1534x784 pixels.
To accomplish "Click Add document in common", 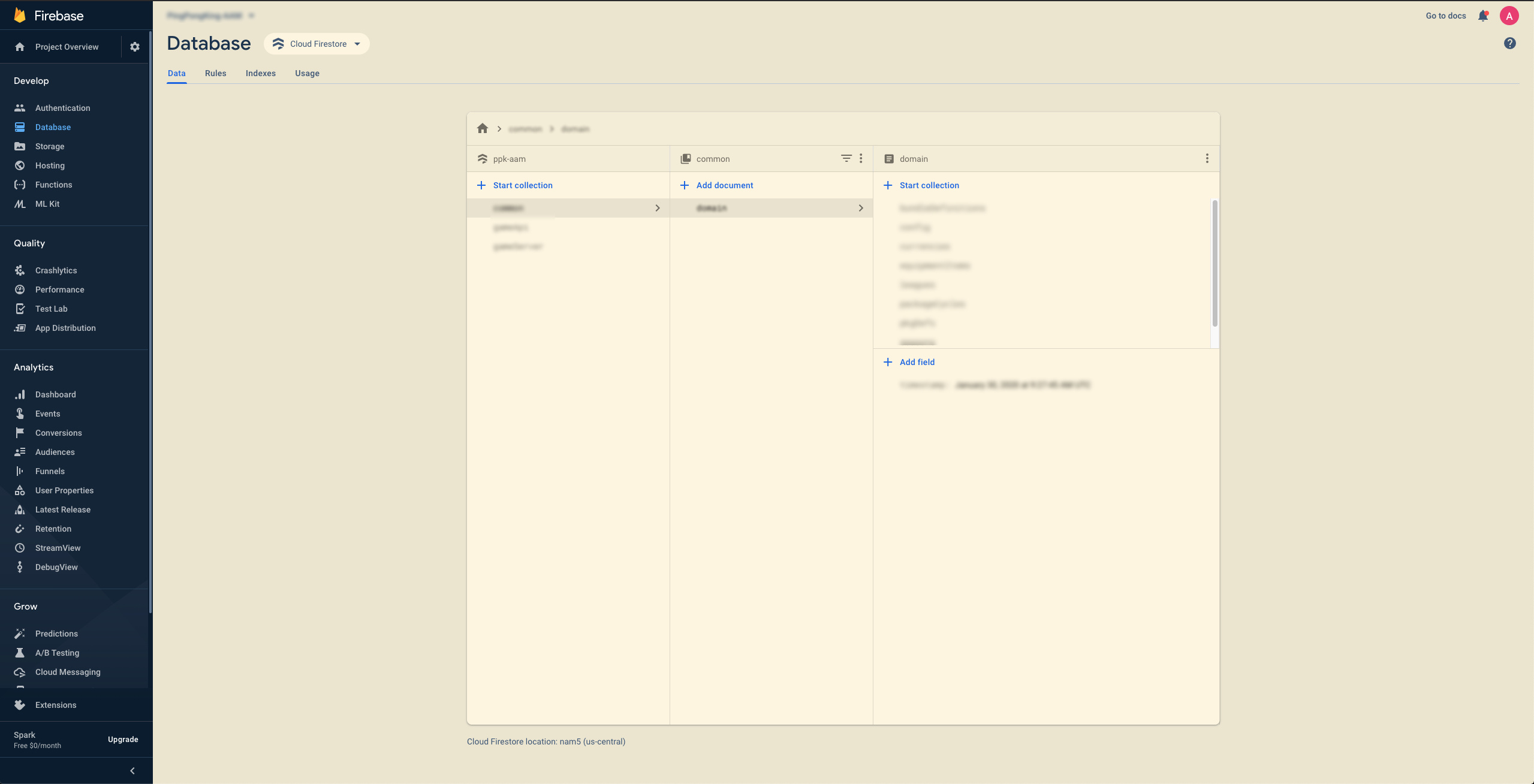I will (x=717, y=185).
